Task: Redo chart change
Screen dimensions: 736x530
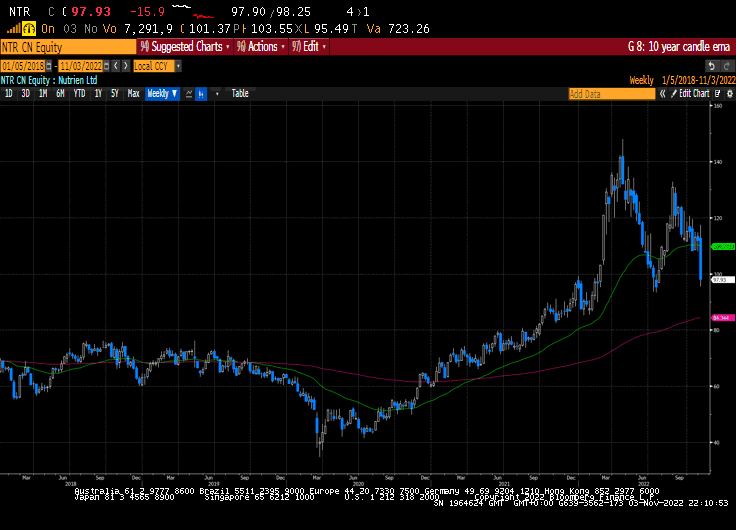Action: pyautogui.click(x=727, y=66)
